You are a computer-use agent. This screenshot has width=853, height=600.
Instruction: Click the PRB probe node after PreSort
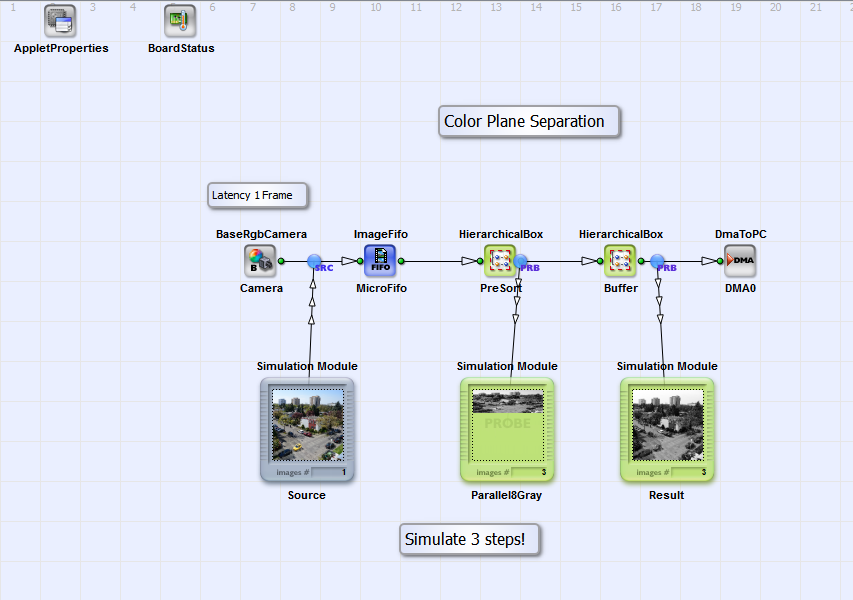coord(520,261)
